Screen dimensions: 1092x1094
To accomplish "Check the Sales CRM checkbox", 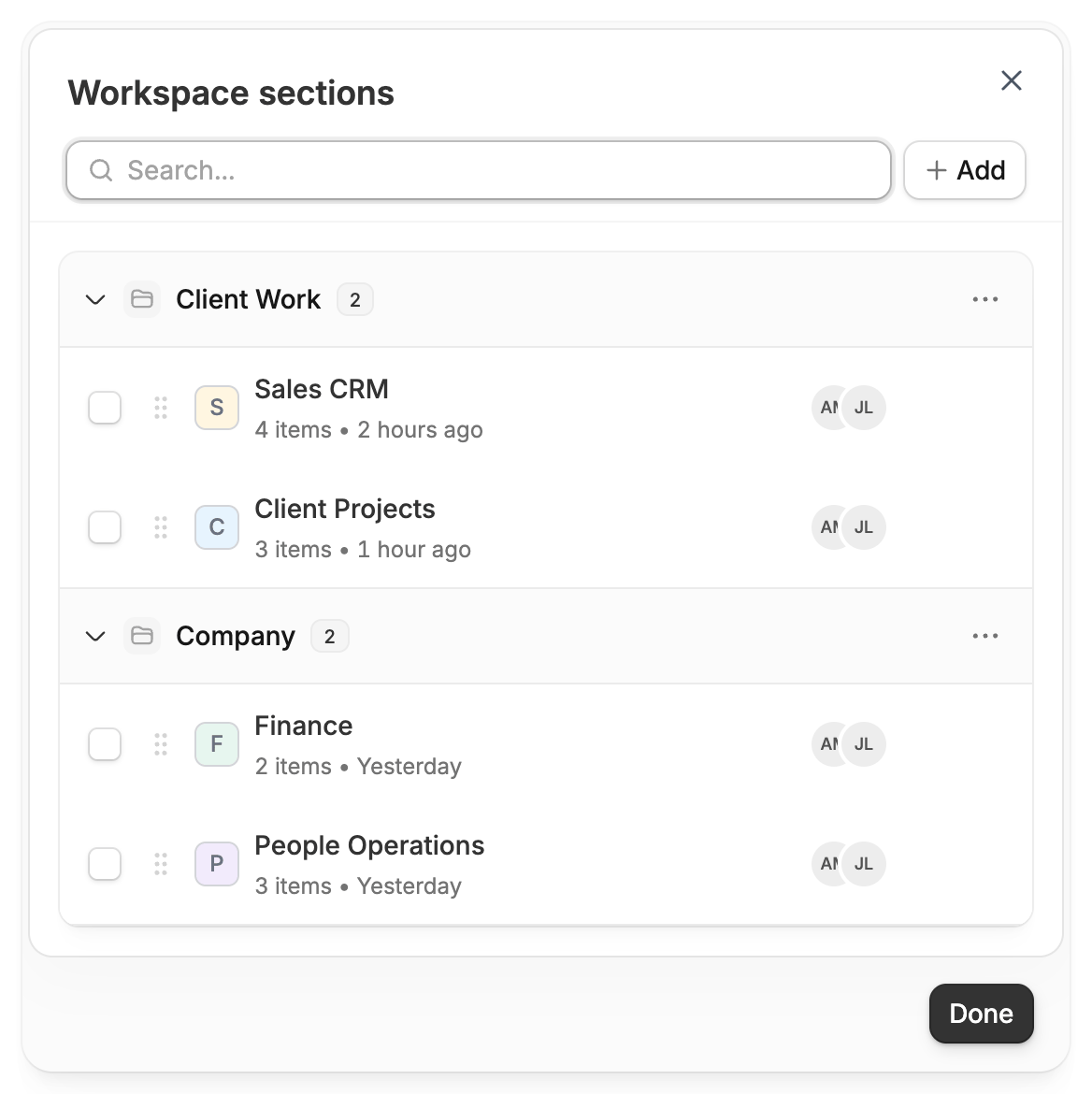I will coord(105,408).
